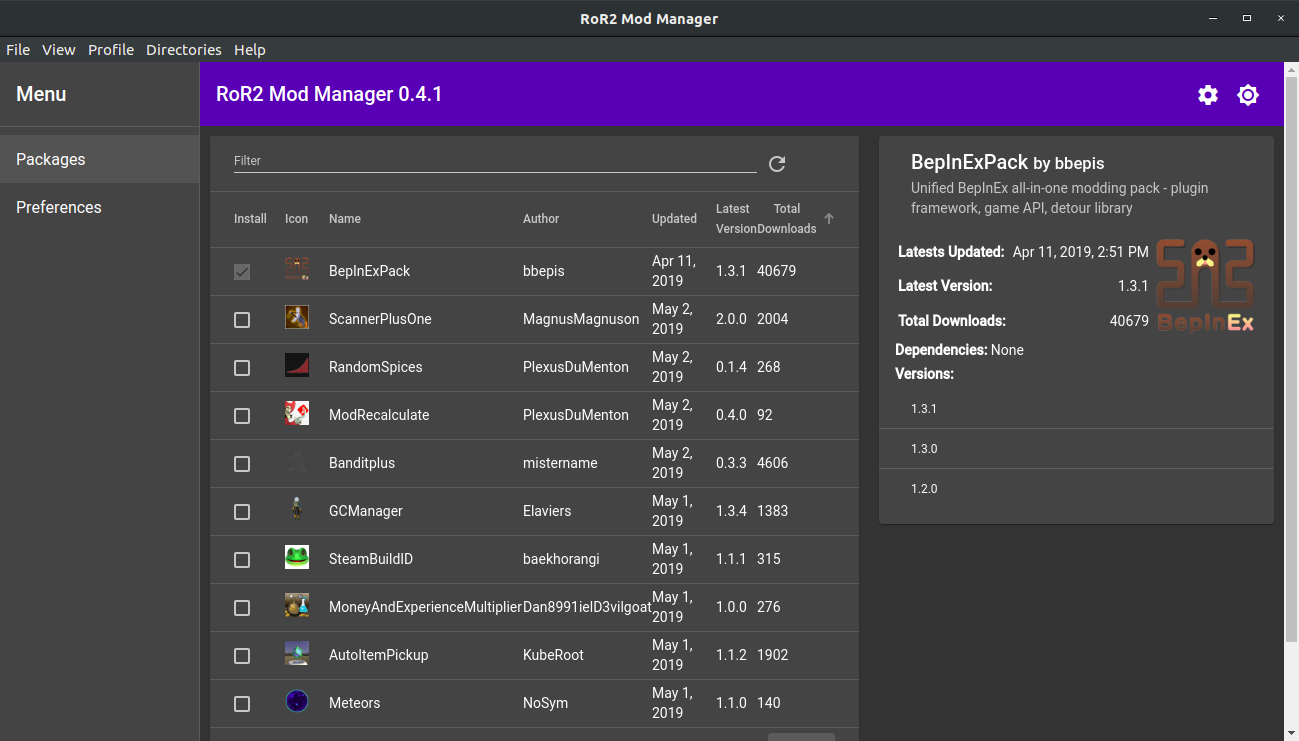The width and height of the screenshot is (1299, 741).
Task: Check install box for GCManager
Action: (242, 512)
